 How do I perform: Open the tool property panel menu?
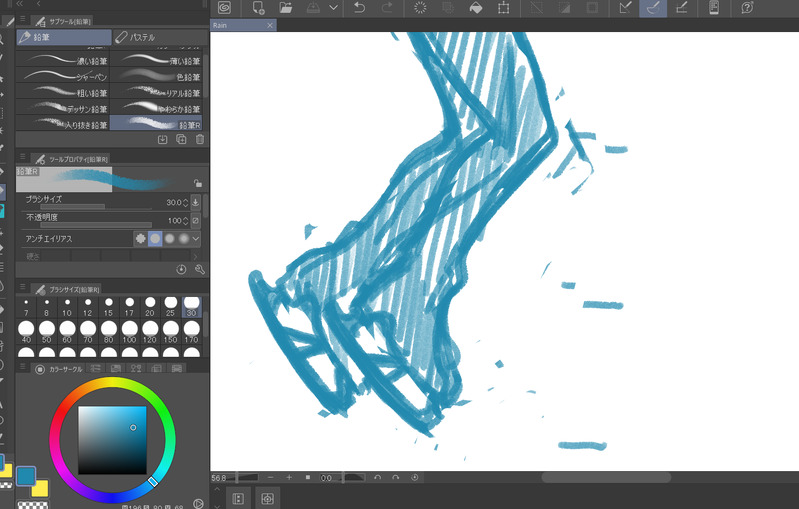[x=22, y=156]
